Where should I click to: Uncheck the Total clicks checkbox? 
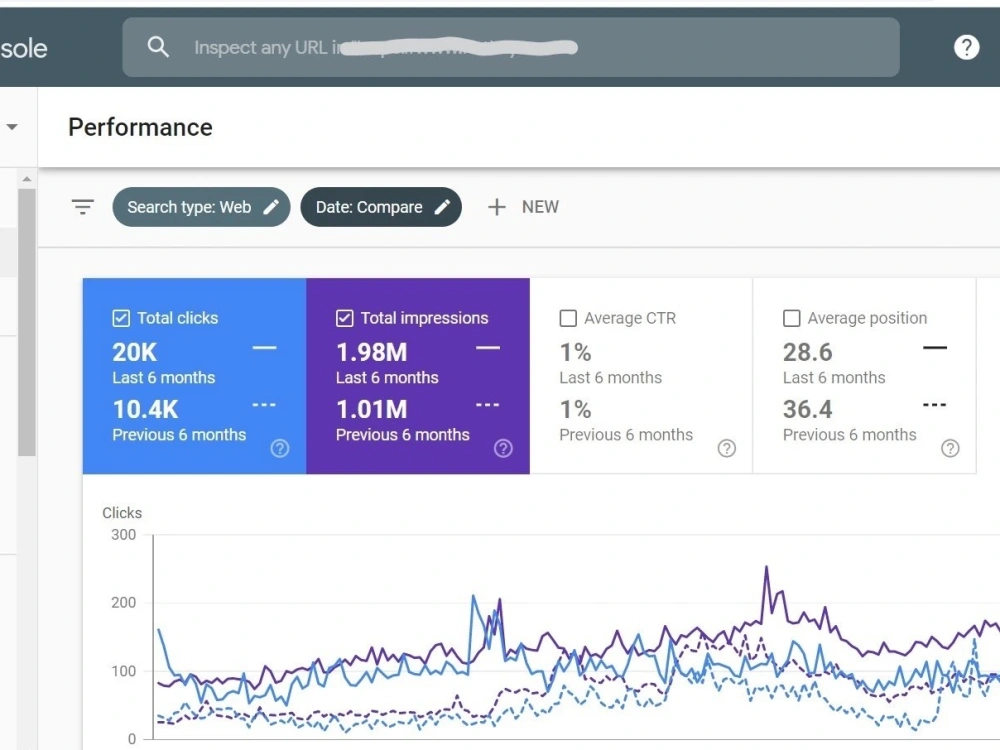121,318
